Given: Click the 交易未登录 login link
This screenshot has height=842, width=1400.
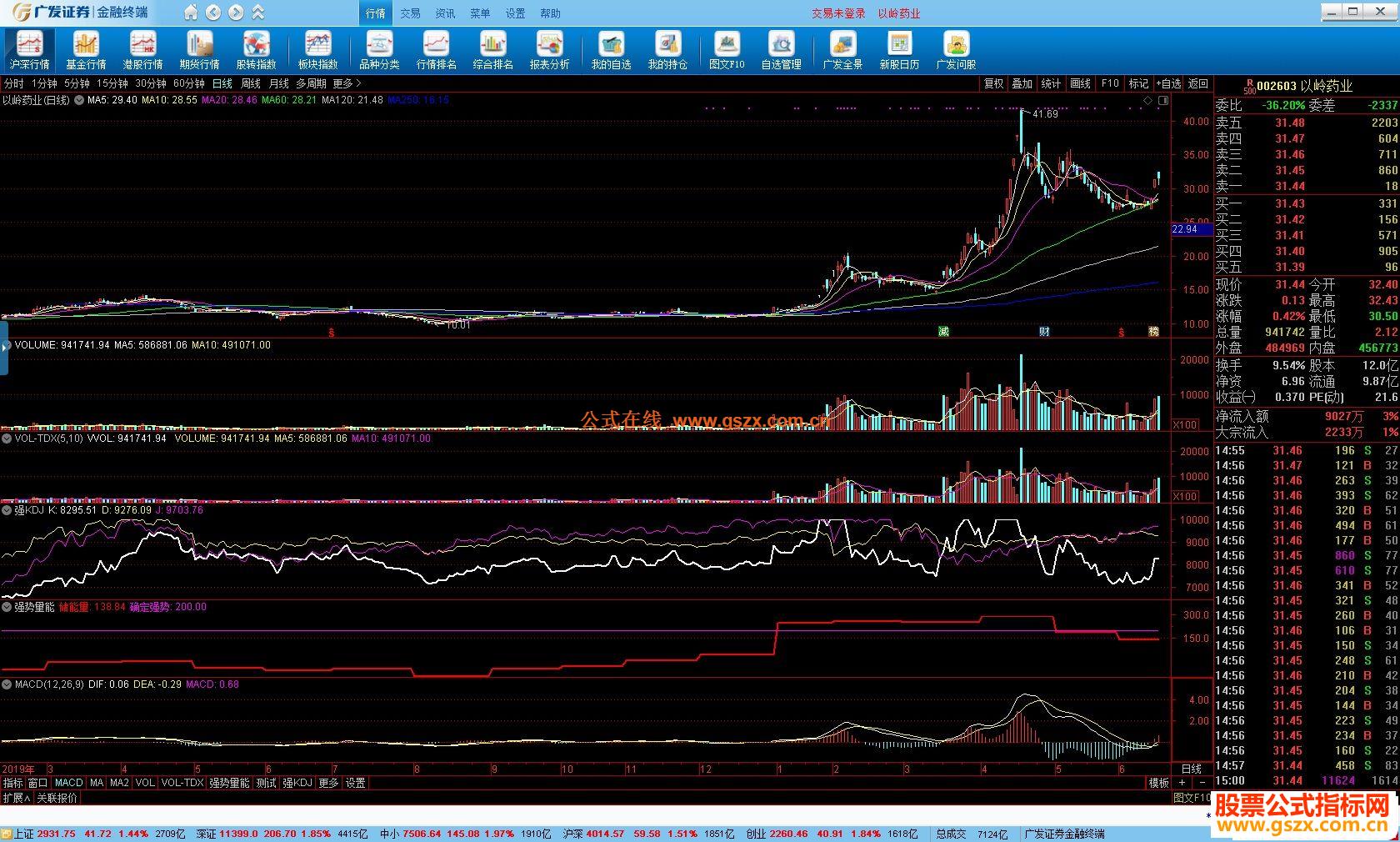Looking at the screenshot, I should point(839,13).
